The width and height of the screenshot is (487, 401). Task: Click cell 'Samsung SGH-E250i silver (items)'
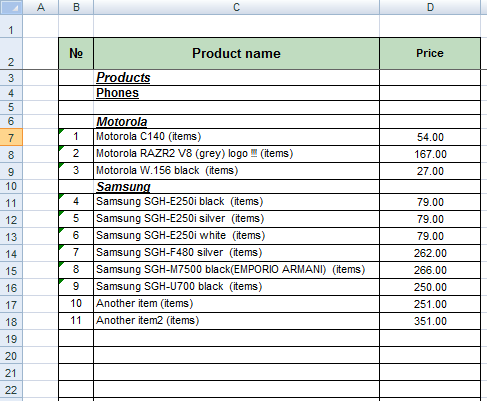click(236, 219)
